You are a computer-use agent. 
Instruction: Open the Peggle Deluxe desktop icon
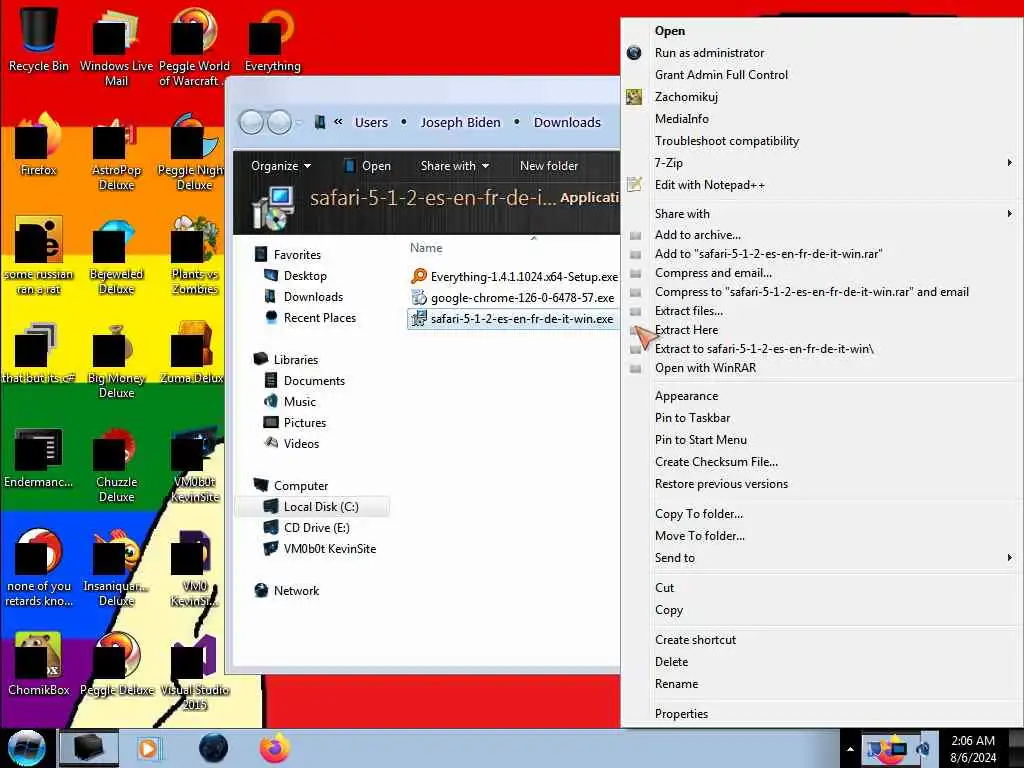point(116,664)
